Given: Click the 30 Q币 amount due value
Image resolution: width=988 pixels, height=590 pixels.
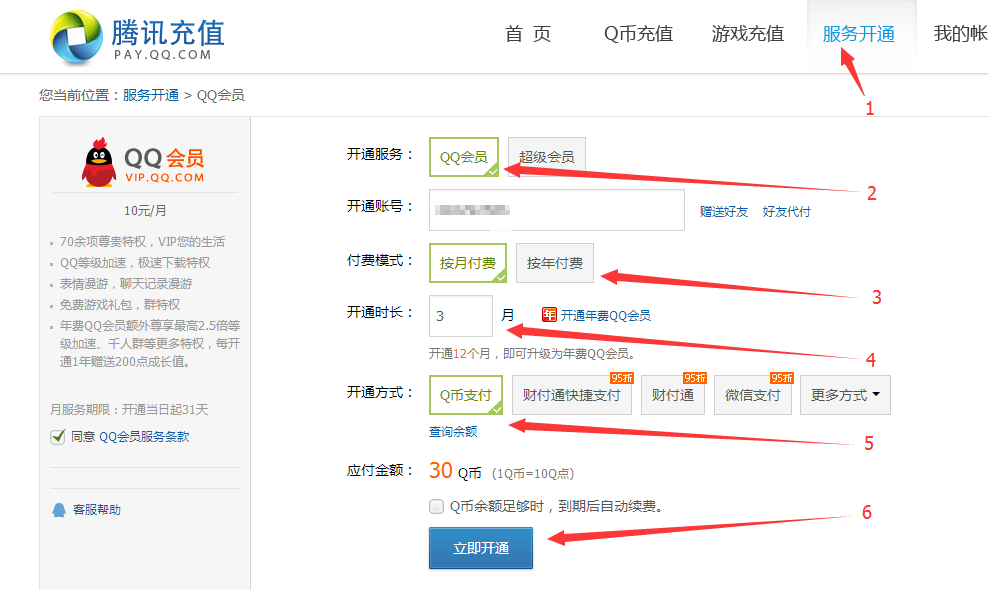Looking at the screenshot, I should [455, 471].
